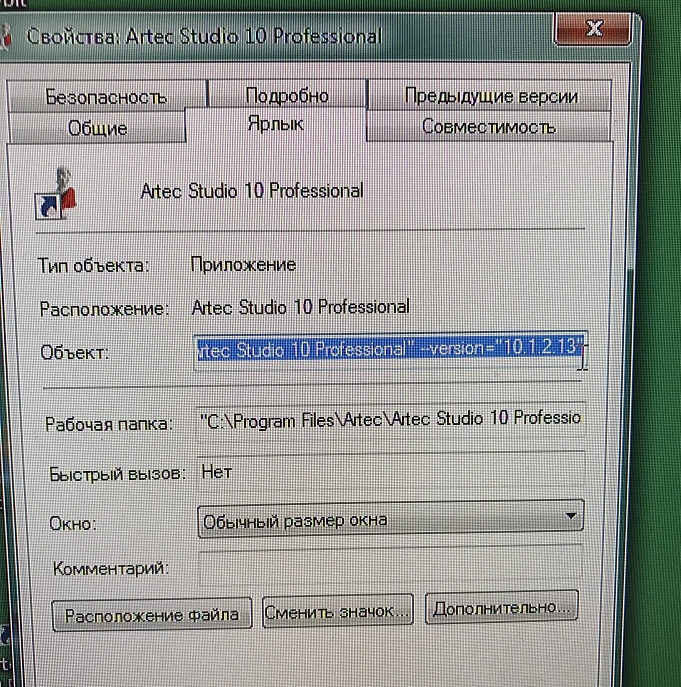Click the Объект path input field

click(390, 350)
